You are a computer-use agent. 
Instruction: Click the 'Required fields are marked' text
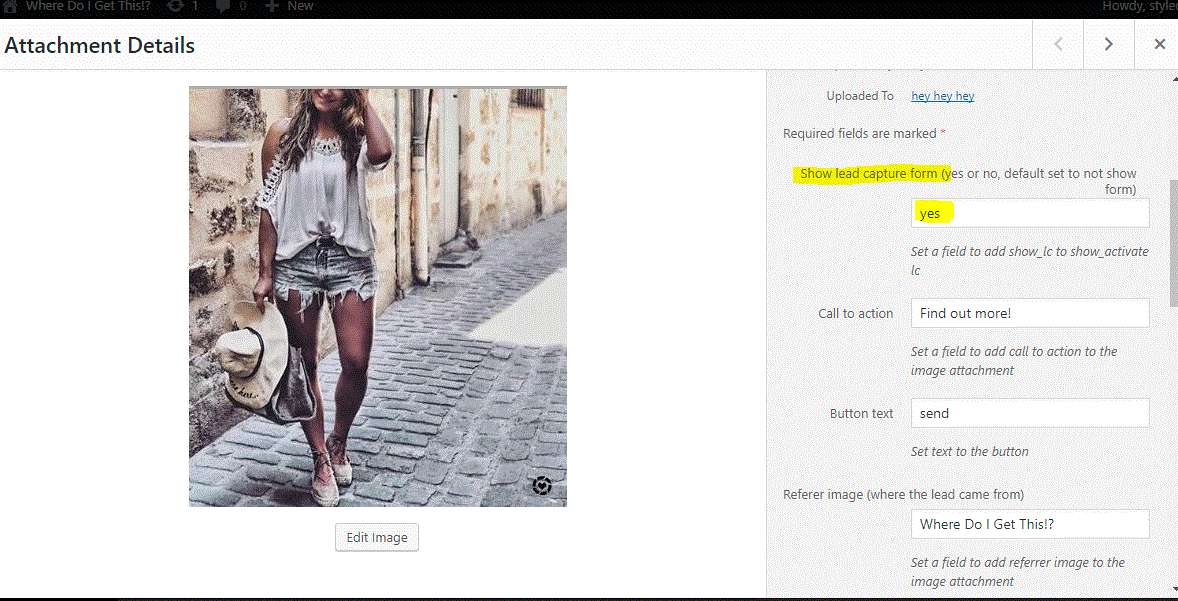coord(864,134)
